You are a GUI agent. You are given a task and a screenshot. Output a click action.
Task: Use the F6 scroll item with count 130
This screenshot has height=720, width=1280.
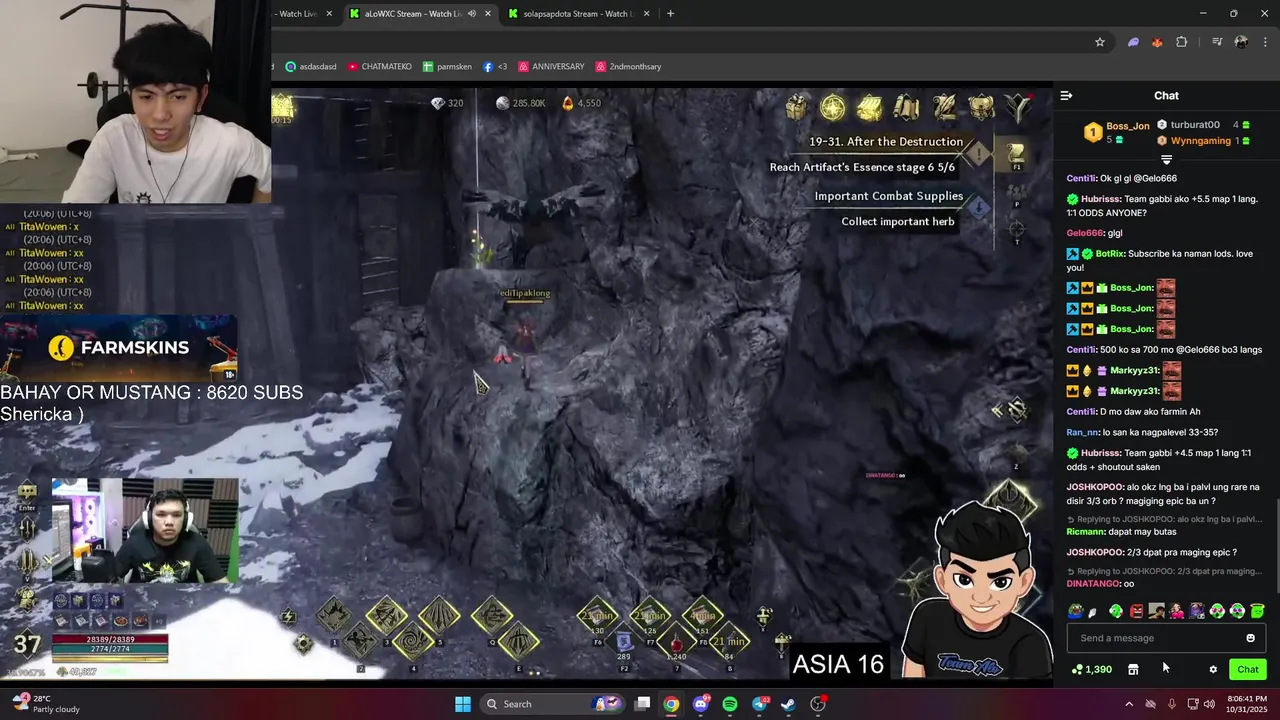tap(598, 615)
